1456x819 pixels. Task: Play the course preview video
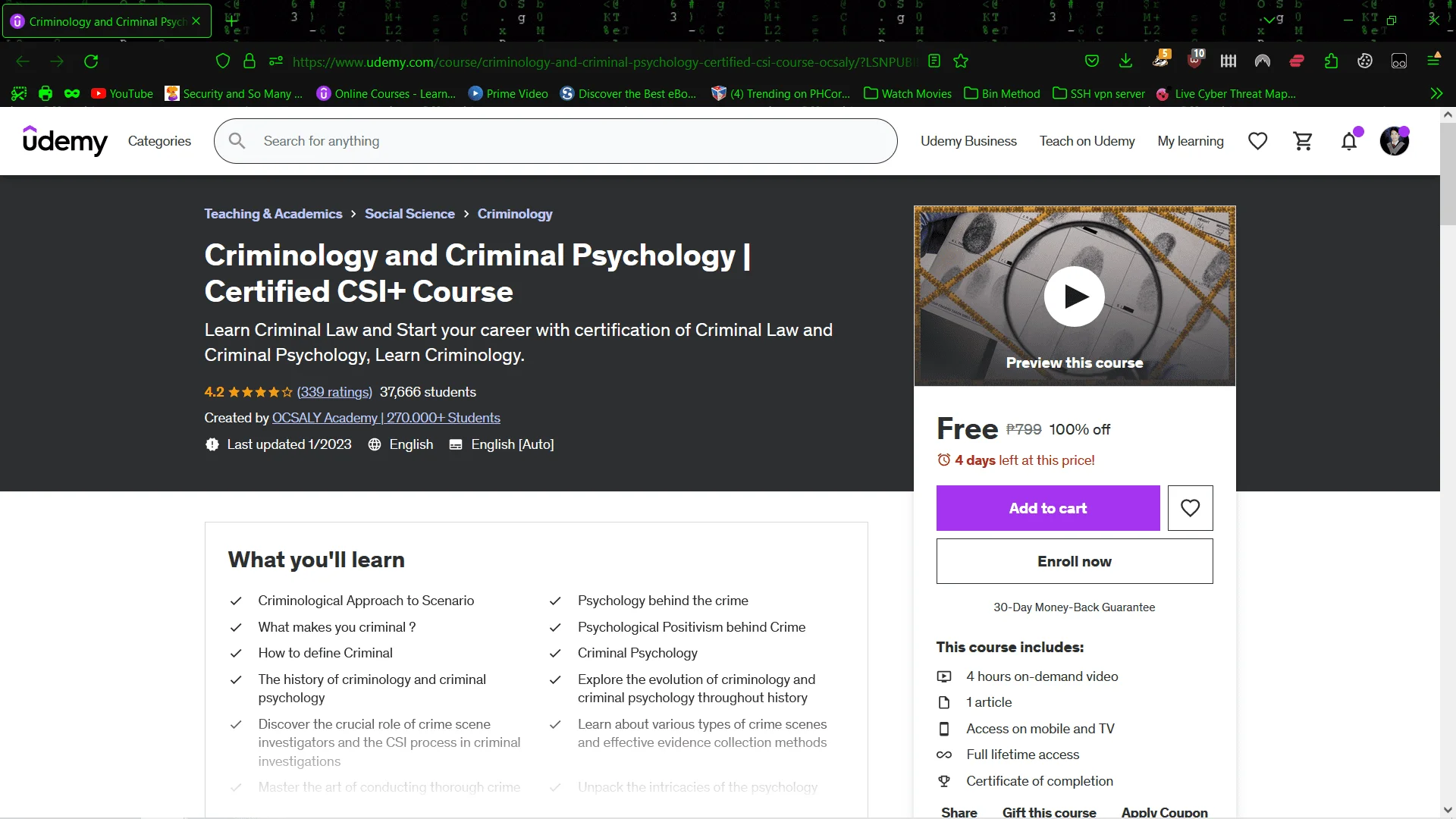1074,296
